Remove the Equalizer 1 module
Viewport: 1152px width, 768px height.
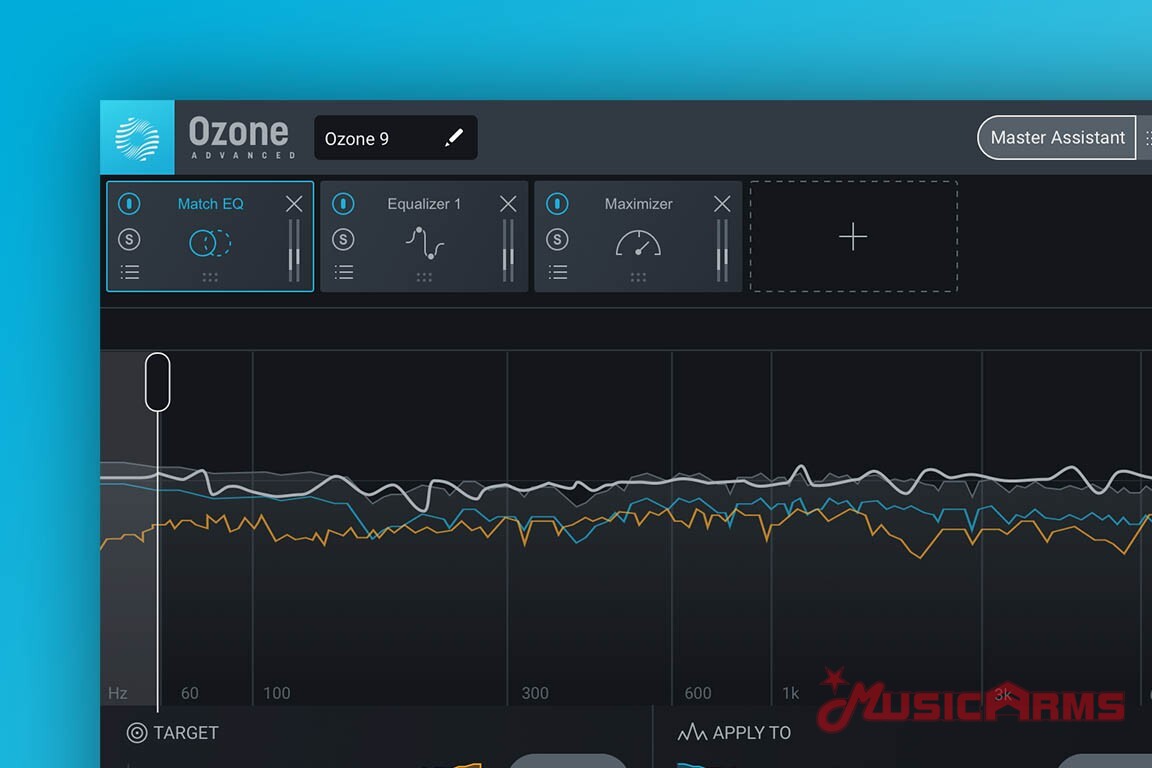pos(508,204)
